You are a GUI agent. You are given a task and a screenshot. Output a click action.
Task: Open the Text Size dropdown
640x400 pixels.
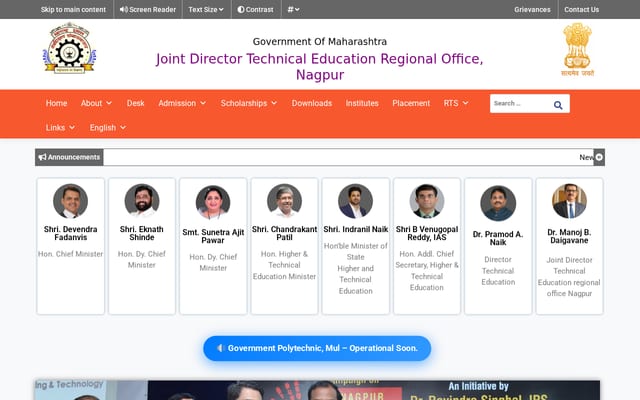click(x=206, y=9)
